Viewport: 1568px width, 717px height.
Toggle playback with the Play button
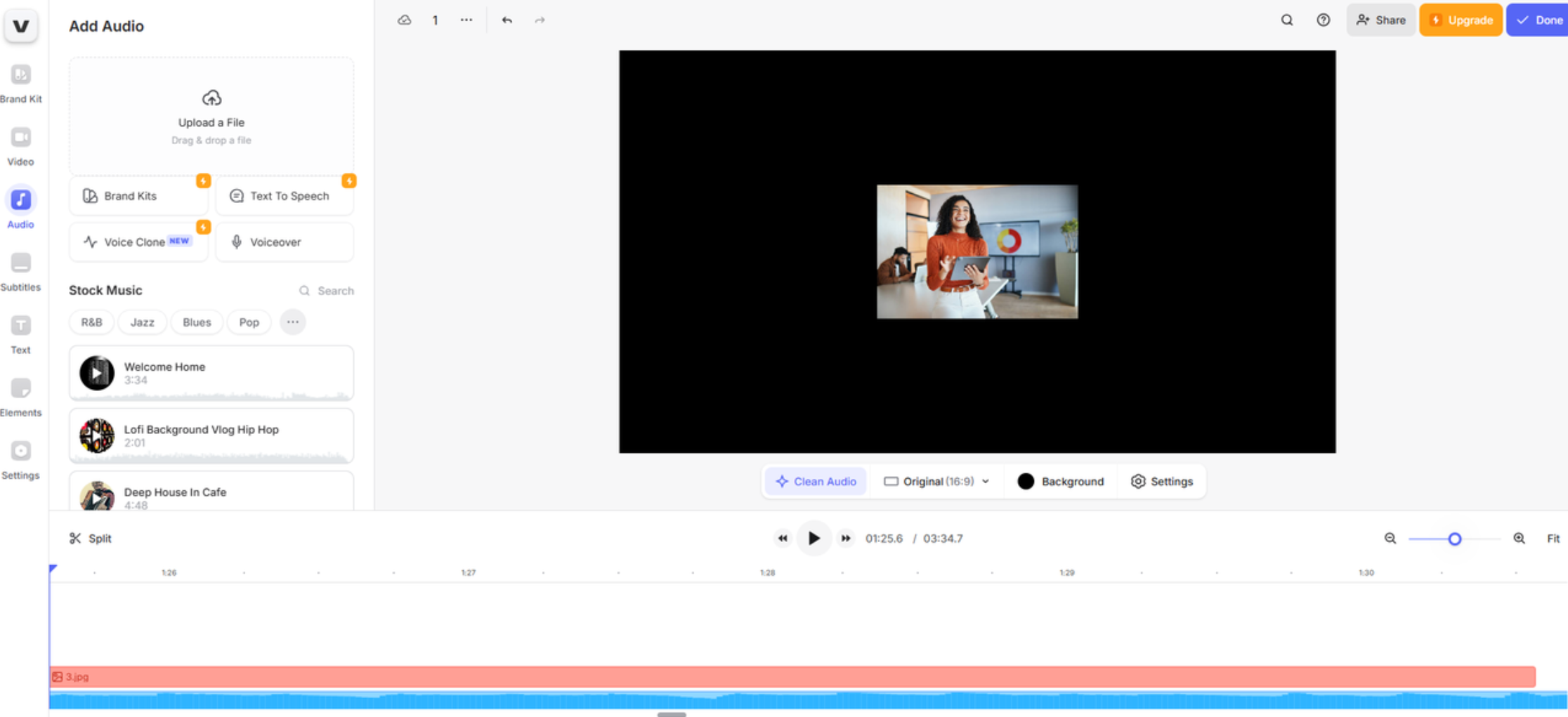click(x=814, y=538)
